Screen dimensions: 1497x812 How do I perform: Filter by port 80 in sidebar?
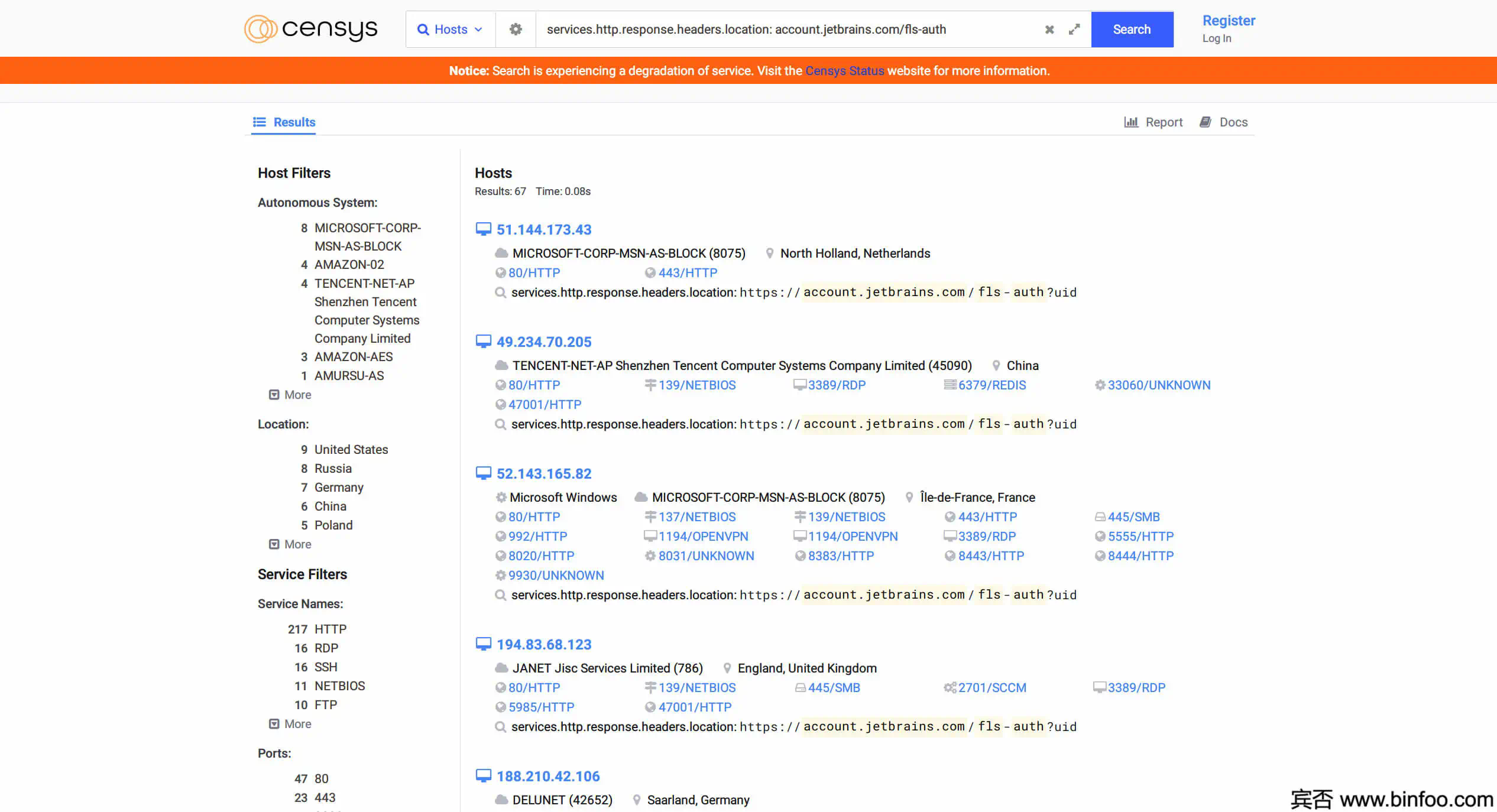click(x=321, y=779)
